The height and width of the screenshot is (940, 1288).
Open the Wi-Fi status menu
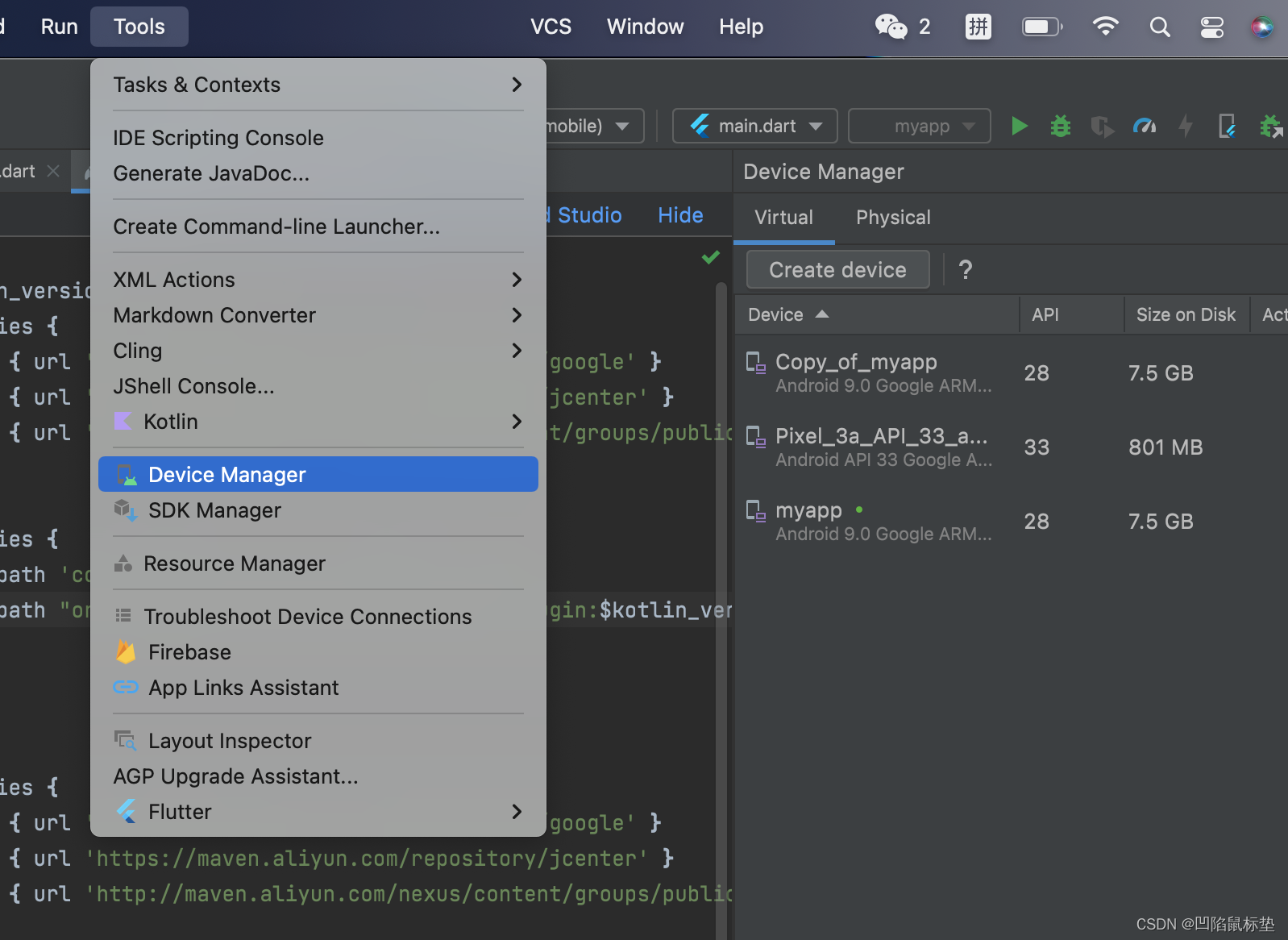(1105, 27)
